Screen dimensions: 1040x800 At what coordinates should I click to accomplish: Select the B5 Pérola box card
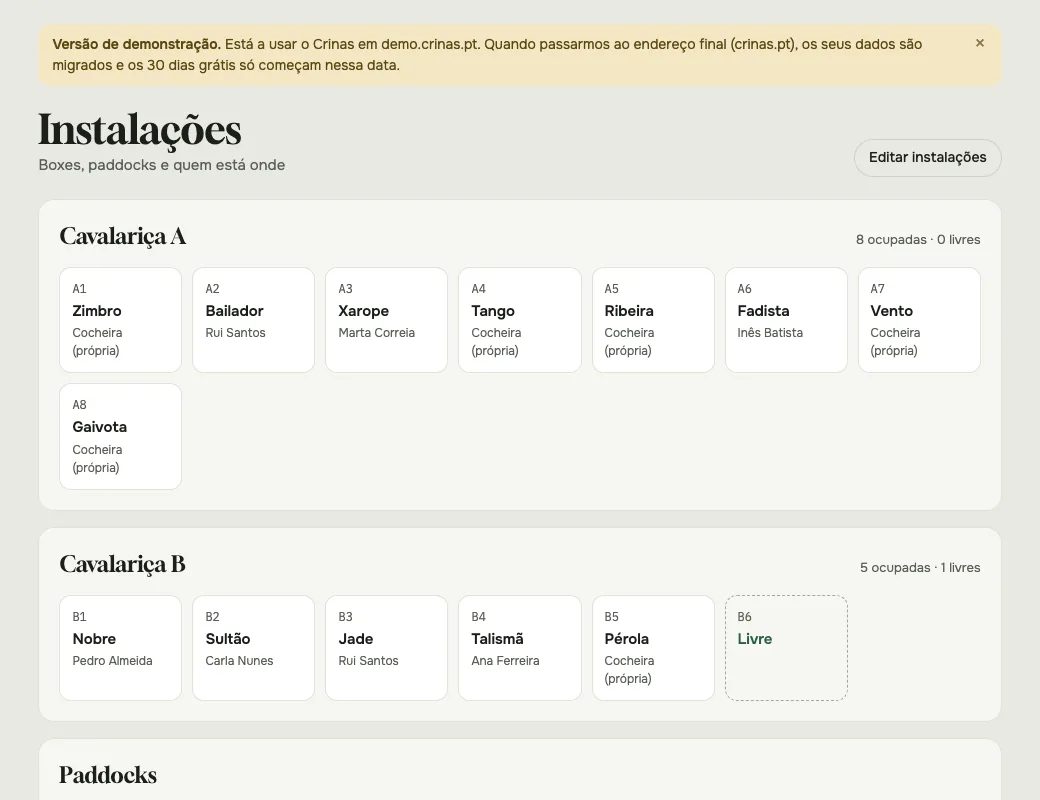(653, 648)
